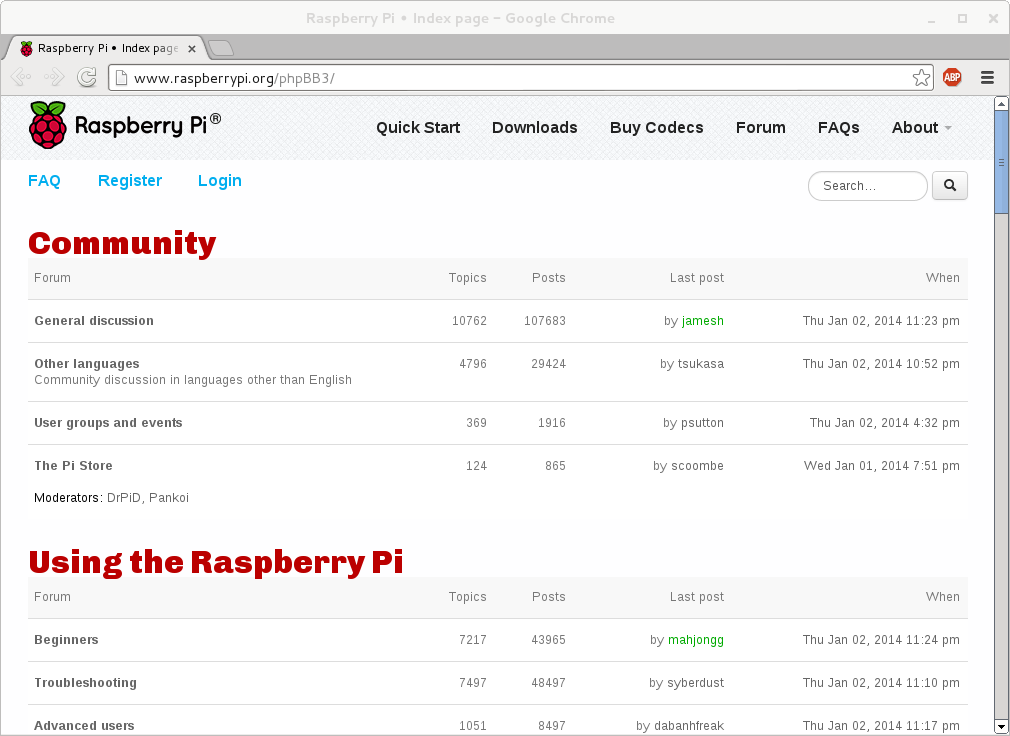The height and width of the screenshot is (736, 1010).
Task: Click the blue FAQ link
Action: 44,180
